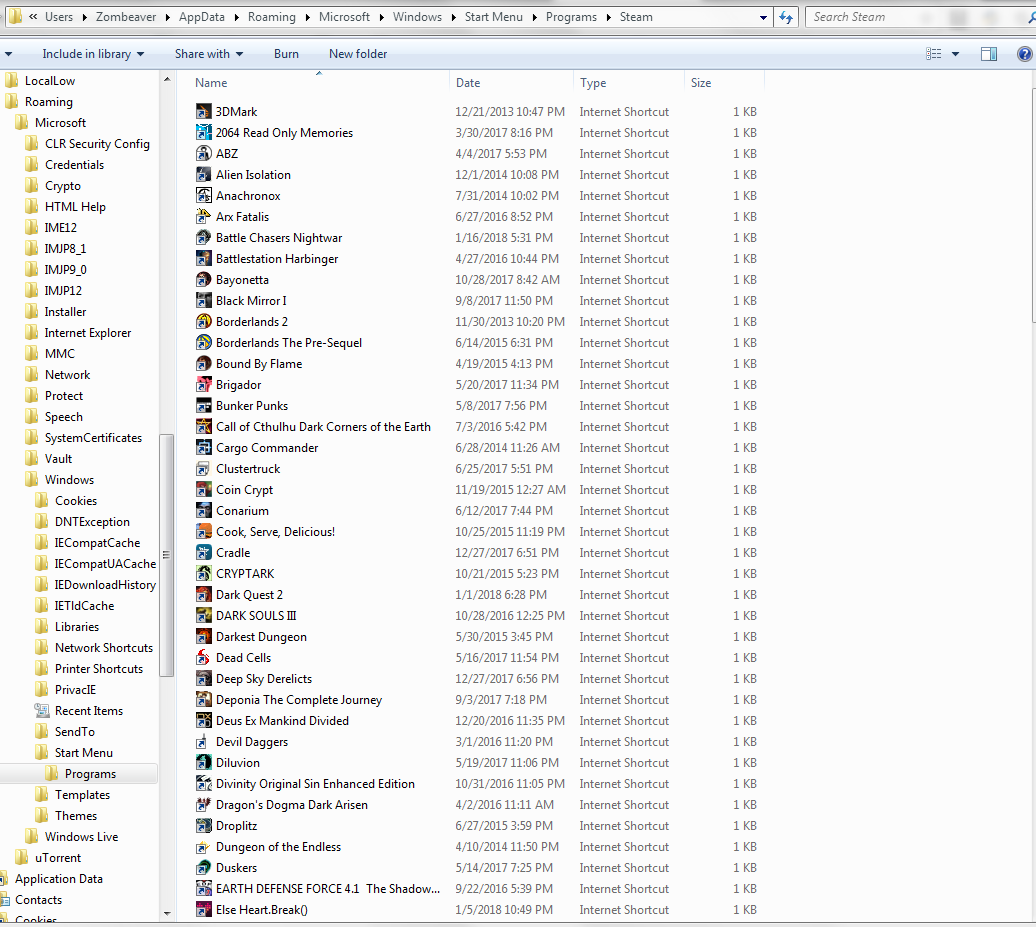Click the New folder button

click(x=358, y=54)
